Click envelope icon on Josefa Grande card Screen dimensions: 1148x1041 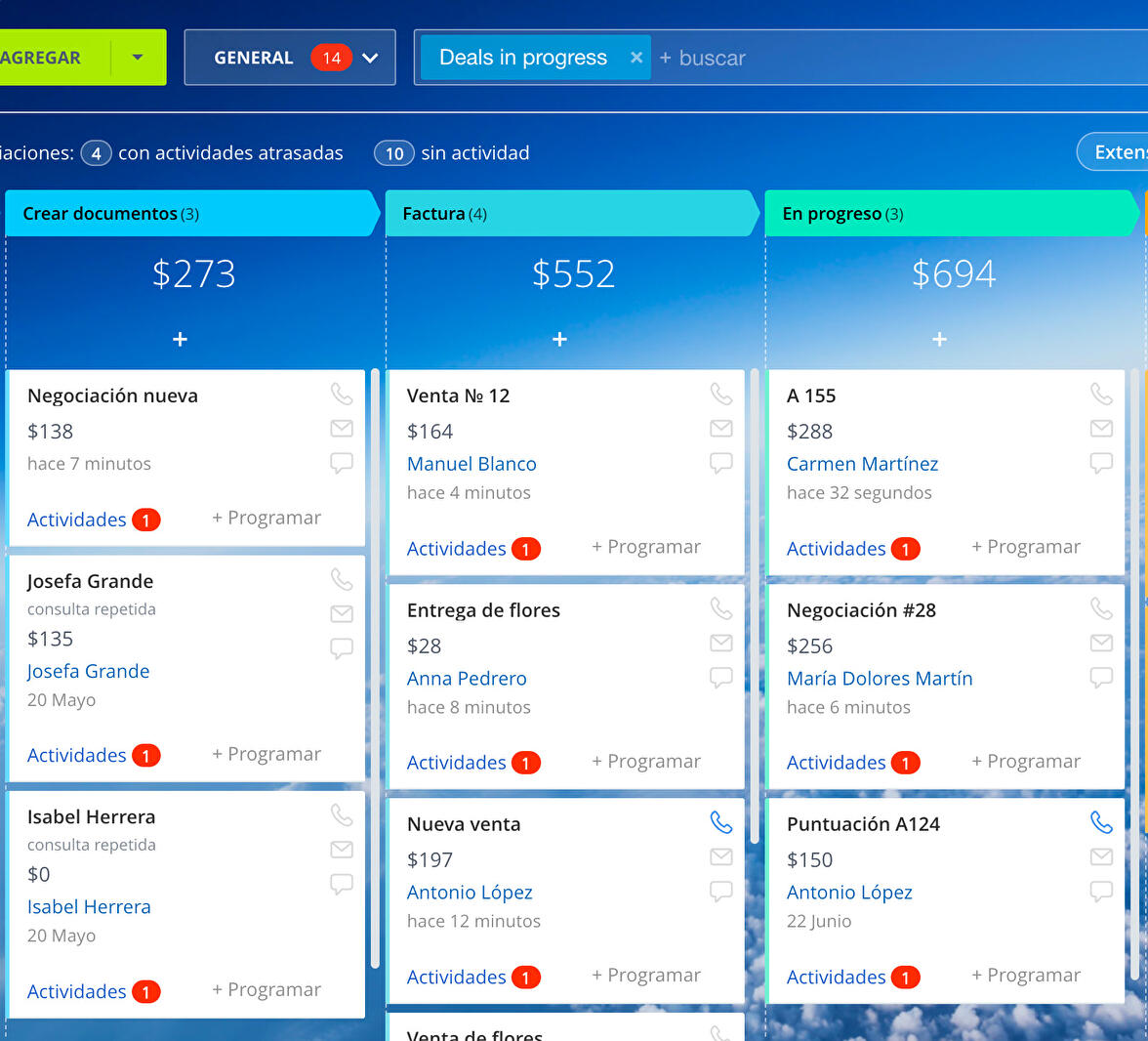click(x=341, y=614)
